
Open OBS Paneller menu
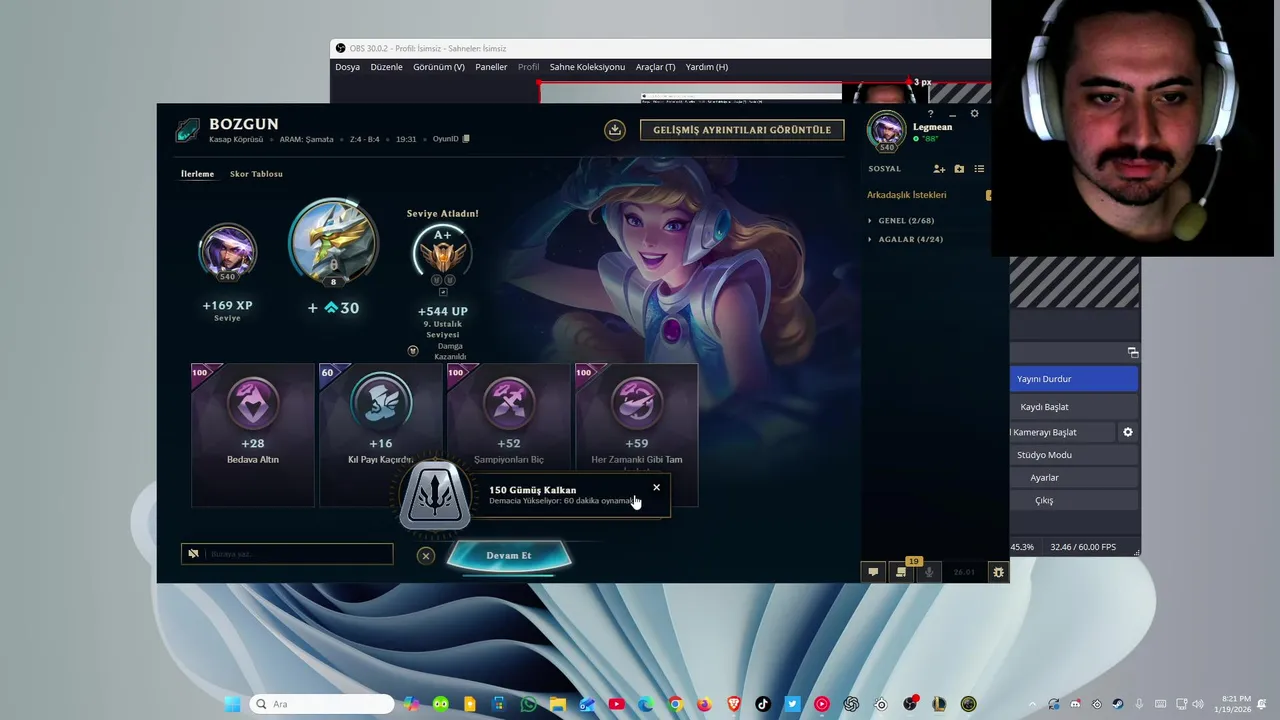tap(491, 67)
